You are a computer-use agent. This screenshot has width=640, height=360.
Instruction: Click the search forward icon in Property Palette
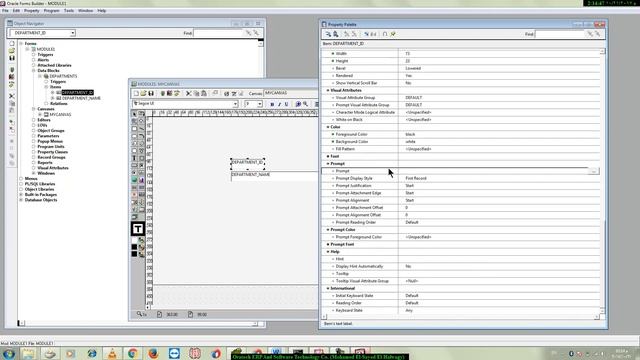[x=590, y=34]
